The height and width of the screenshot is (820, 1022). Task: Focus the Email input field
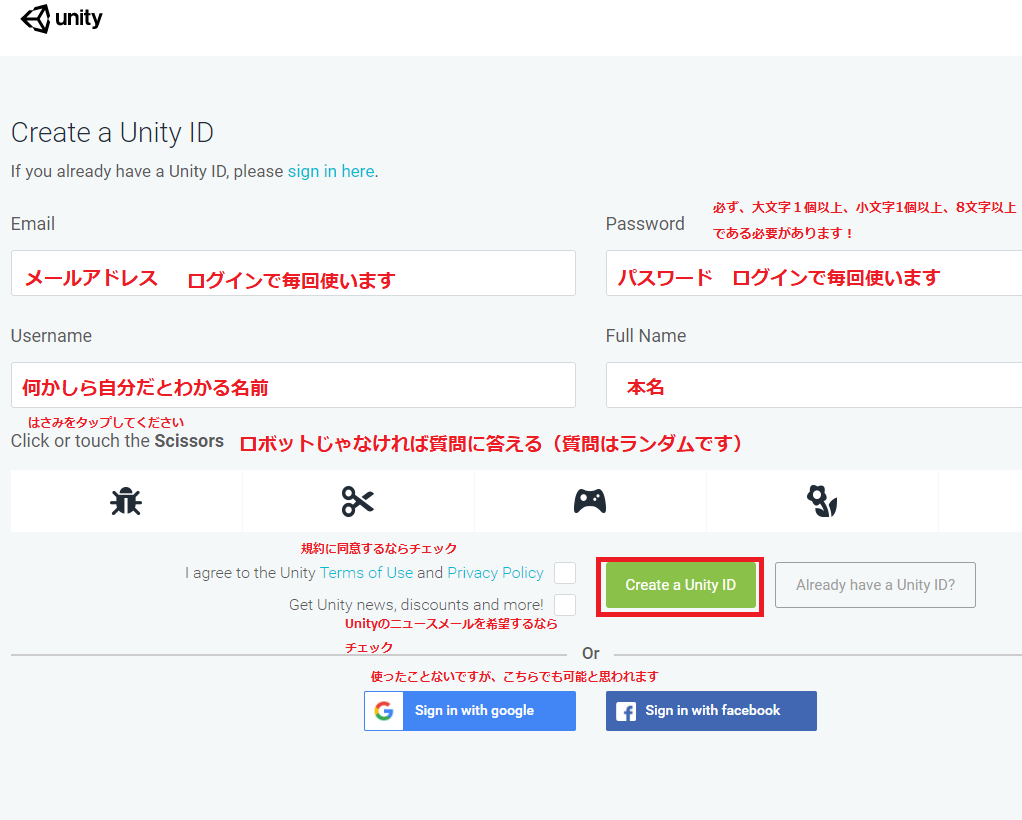click(x=293, y=273)
